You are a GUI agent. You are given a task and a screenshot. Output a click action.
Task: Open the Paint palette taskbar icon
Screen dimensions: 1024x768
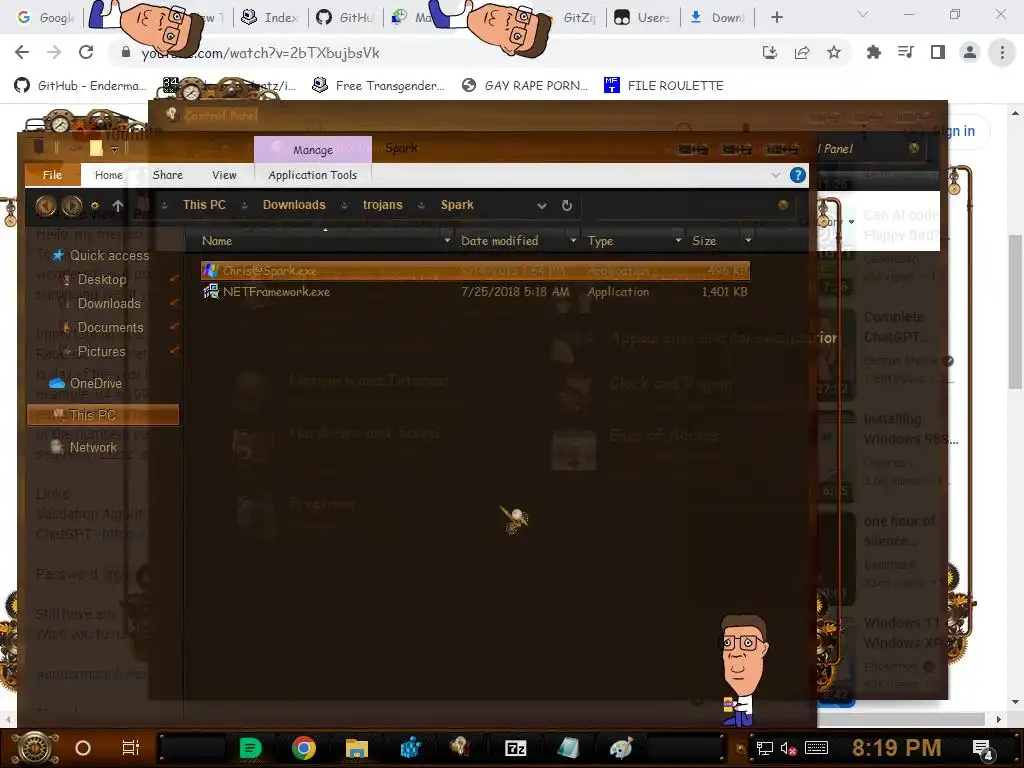pos(620,748)
